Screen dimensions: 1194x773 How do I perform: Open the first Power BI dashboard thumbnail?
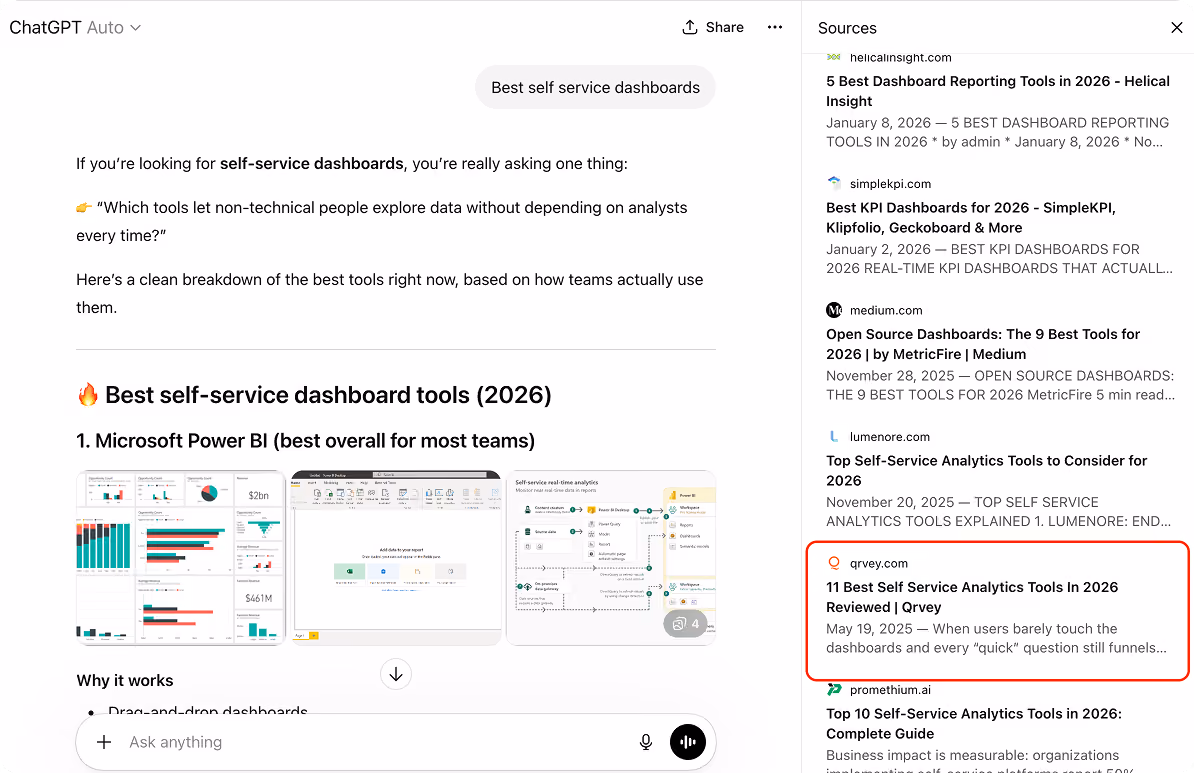click(x=180, y=557)
